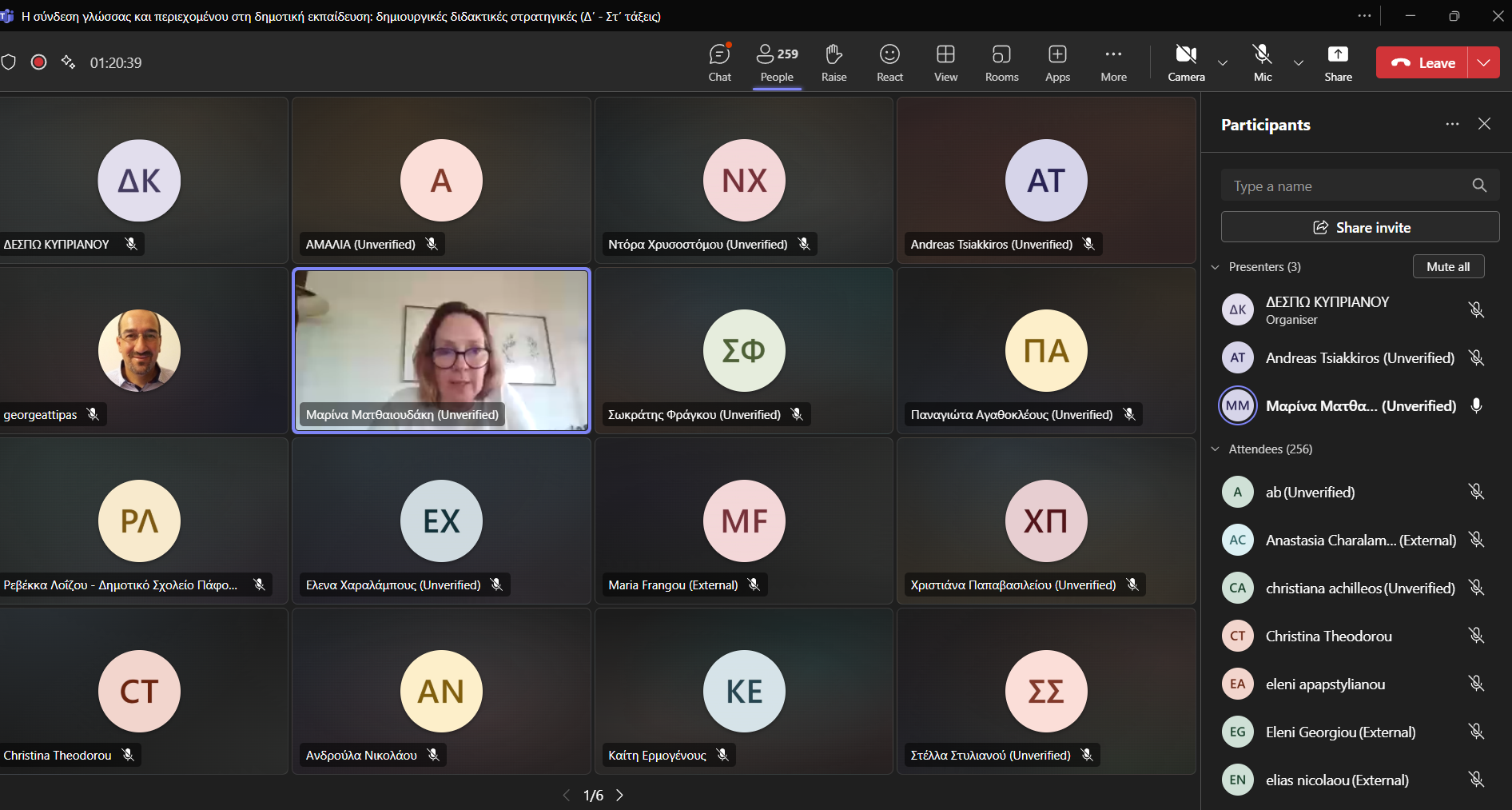
Task: Go to next page of video gallery
Action: (x=619, y=795)
